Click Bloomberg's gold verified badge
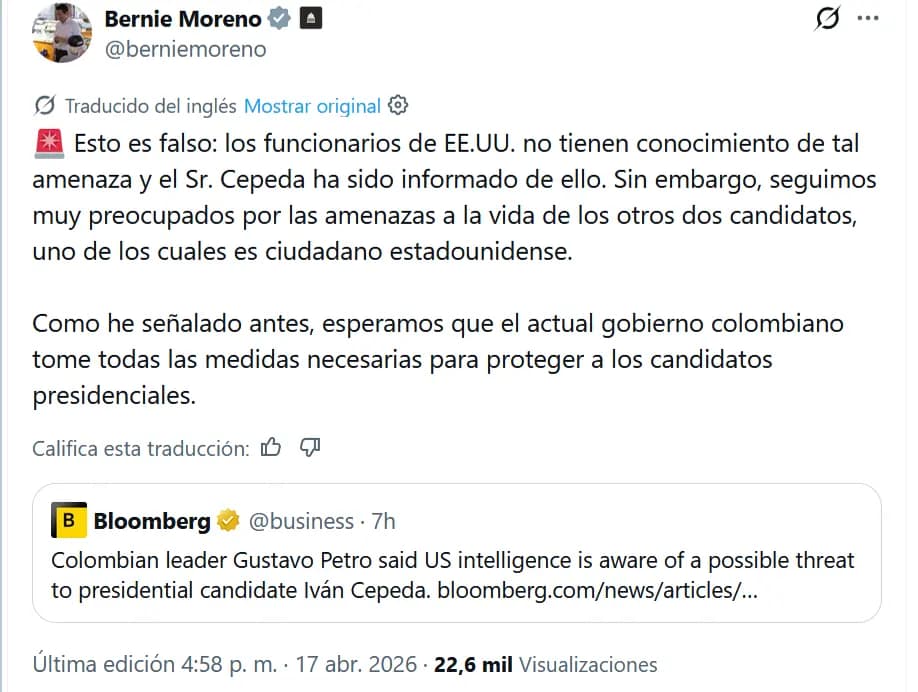The image size is (918, 692). [x=228, y=520]
